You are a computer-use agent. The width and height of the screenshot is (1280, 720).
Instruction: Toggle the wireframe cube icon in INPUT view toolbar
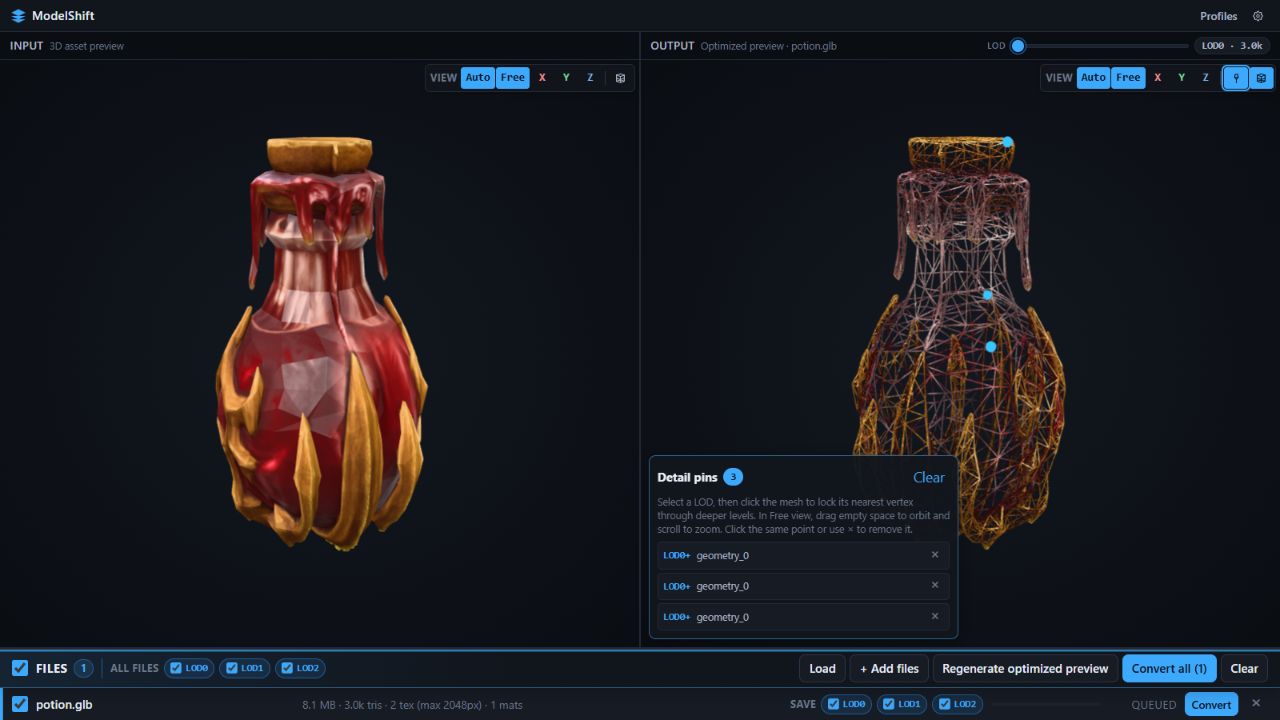pyautogui.click(x=620, y=78)
